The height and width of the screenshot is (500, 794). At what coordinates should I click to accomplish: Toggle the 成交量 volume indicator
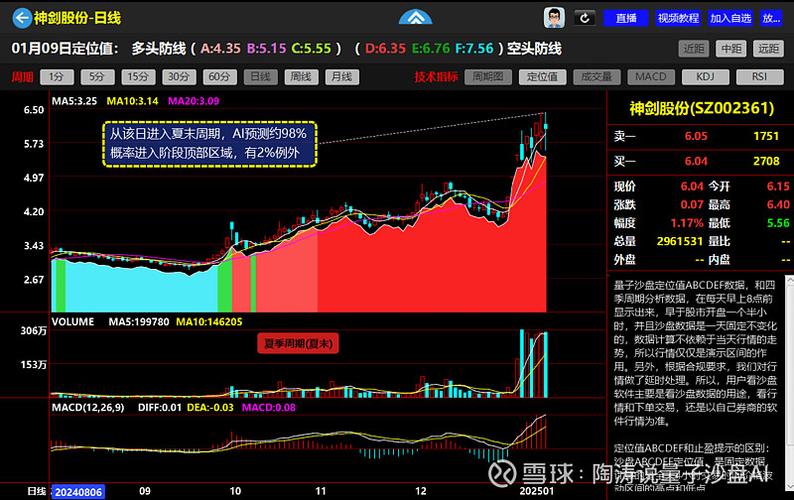(597, 77)
